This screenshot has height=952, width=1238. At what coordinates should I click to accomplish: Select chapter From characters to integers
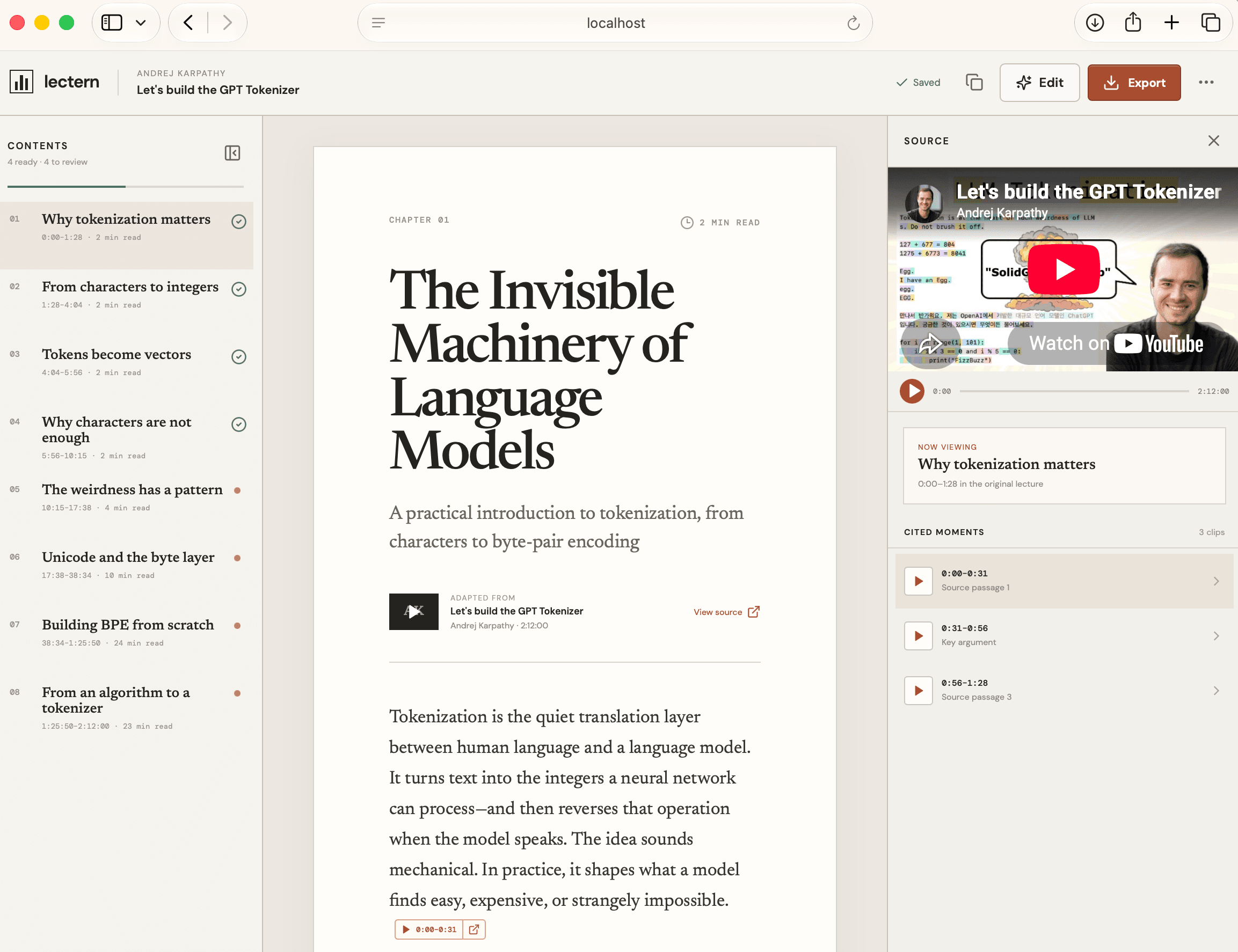coord(126,303)
